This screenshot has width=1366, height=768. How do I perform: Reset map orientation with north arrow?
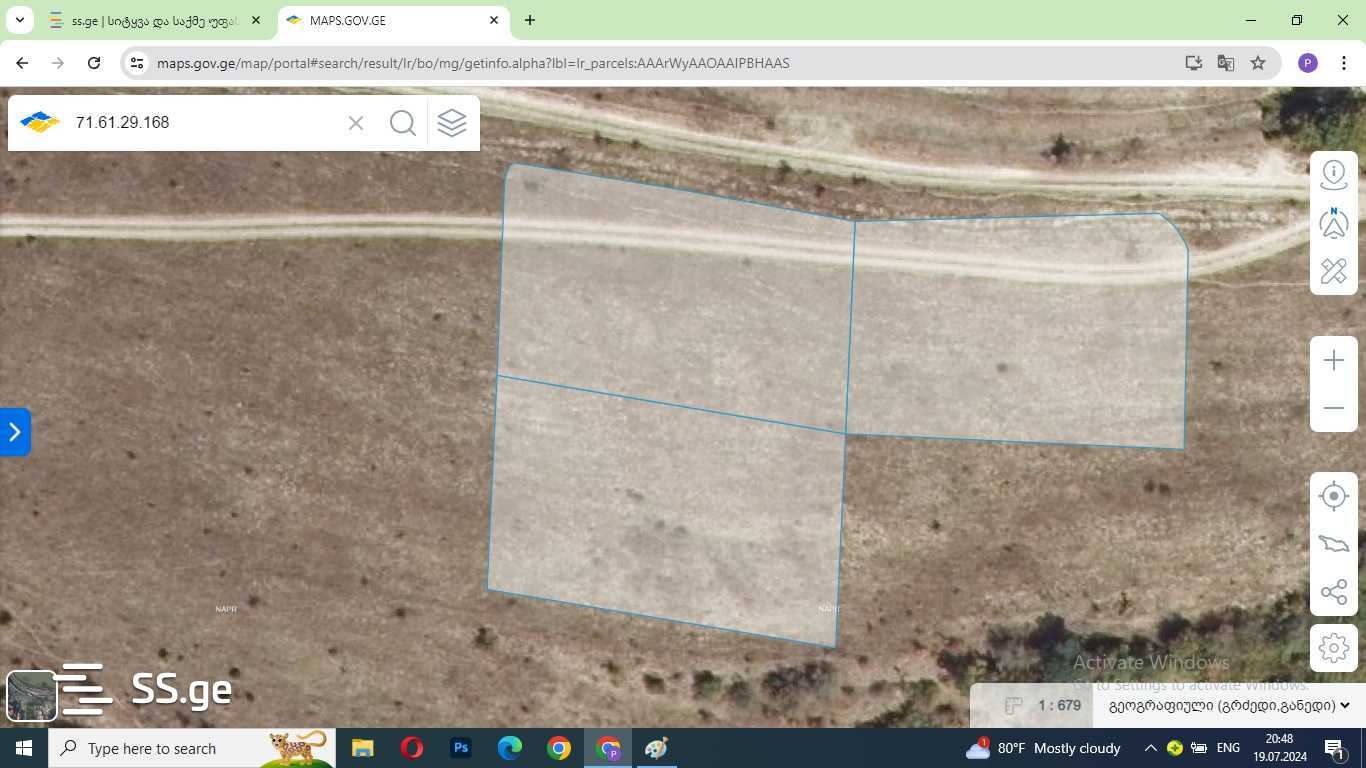tap(1333, 223)
